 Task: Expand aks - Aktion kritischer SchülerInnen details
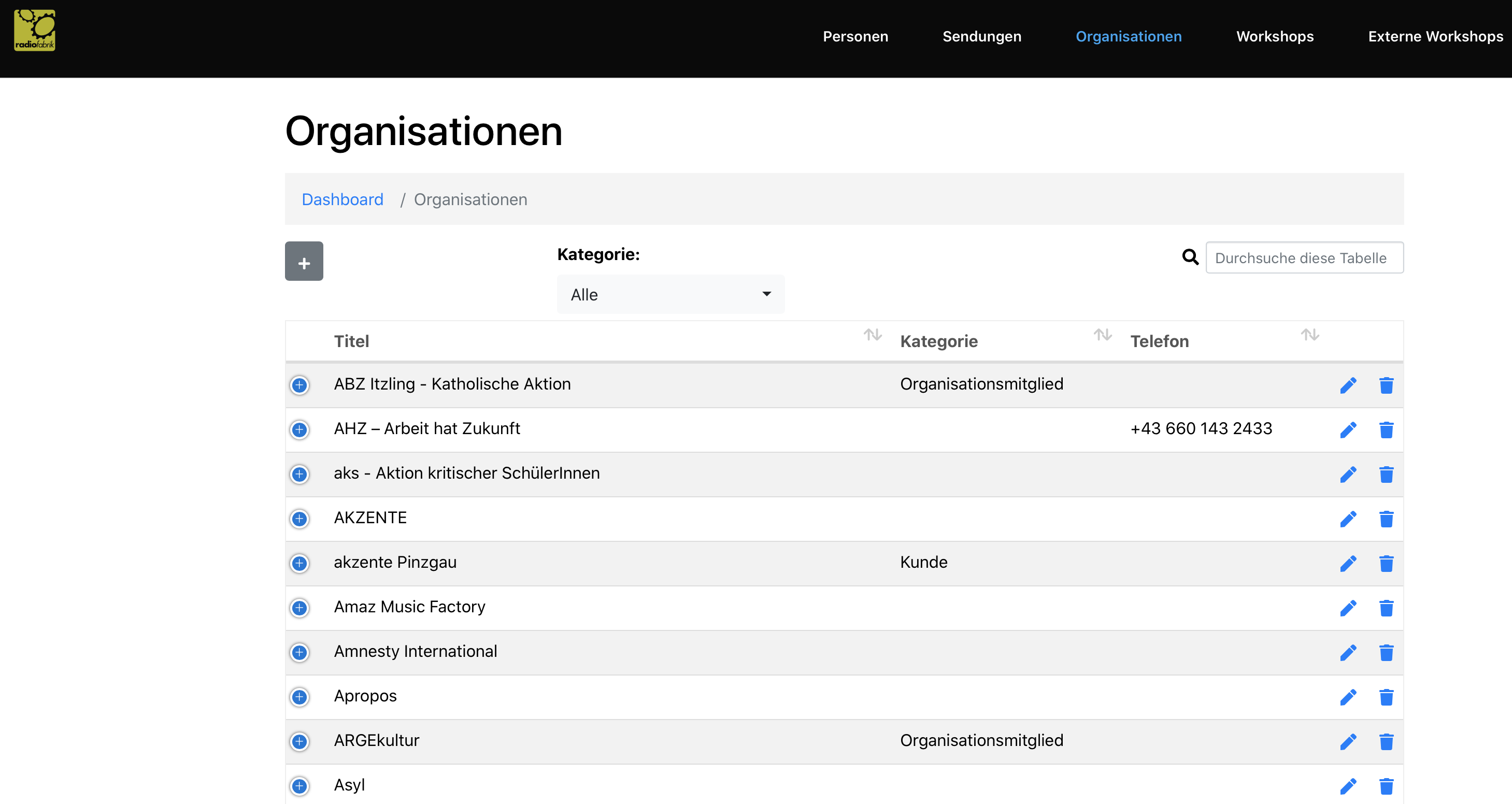click(299, 474)
